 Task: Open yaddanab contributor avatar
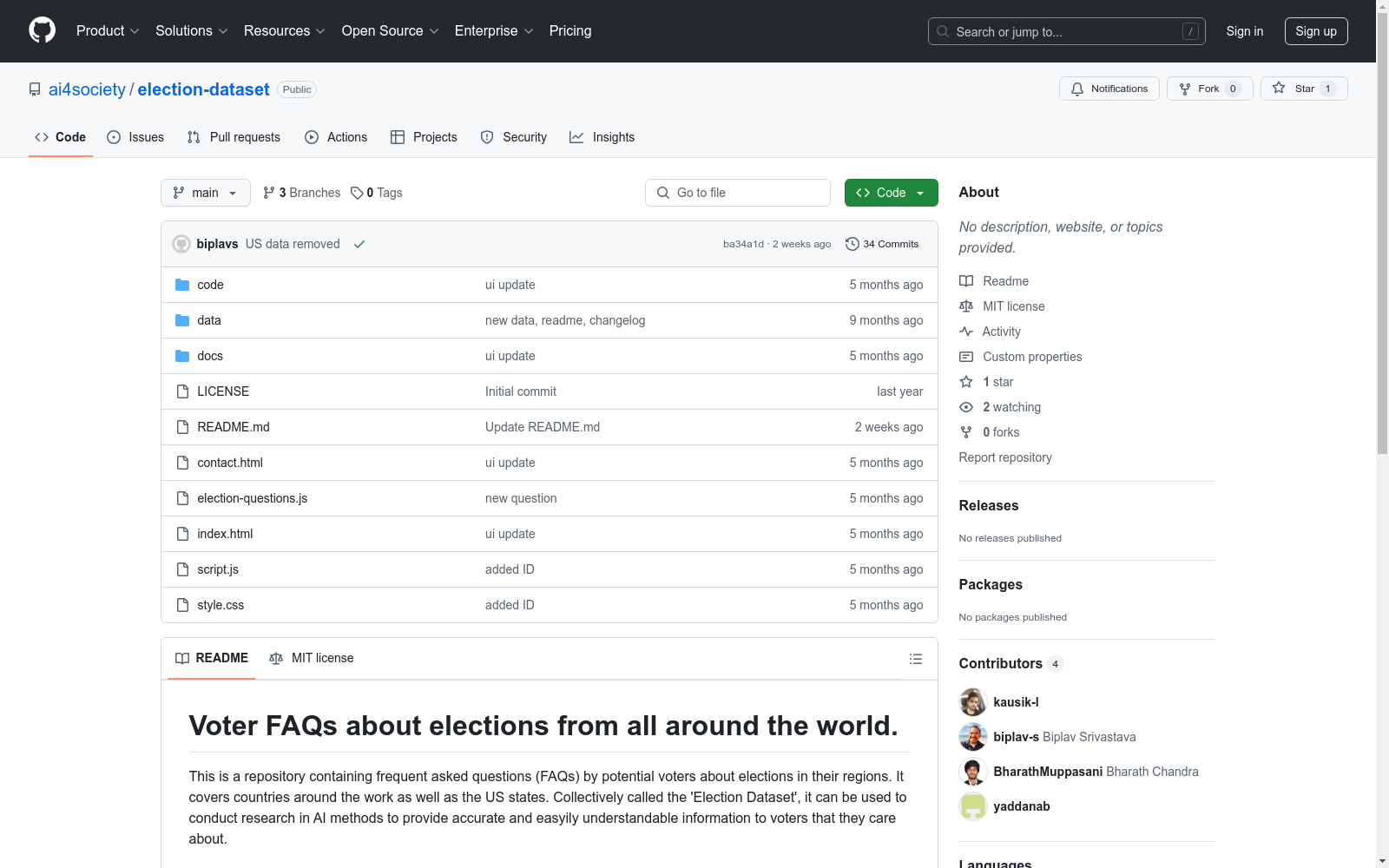click(x=973, y=806)
